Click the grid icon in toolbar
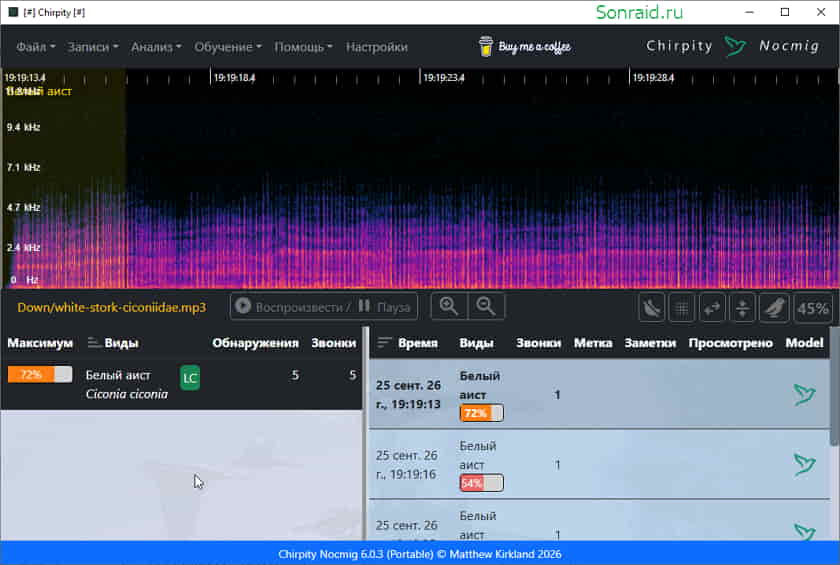The width and height of the screenshot is (840, 565). pos(681,308)
